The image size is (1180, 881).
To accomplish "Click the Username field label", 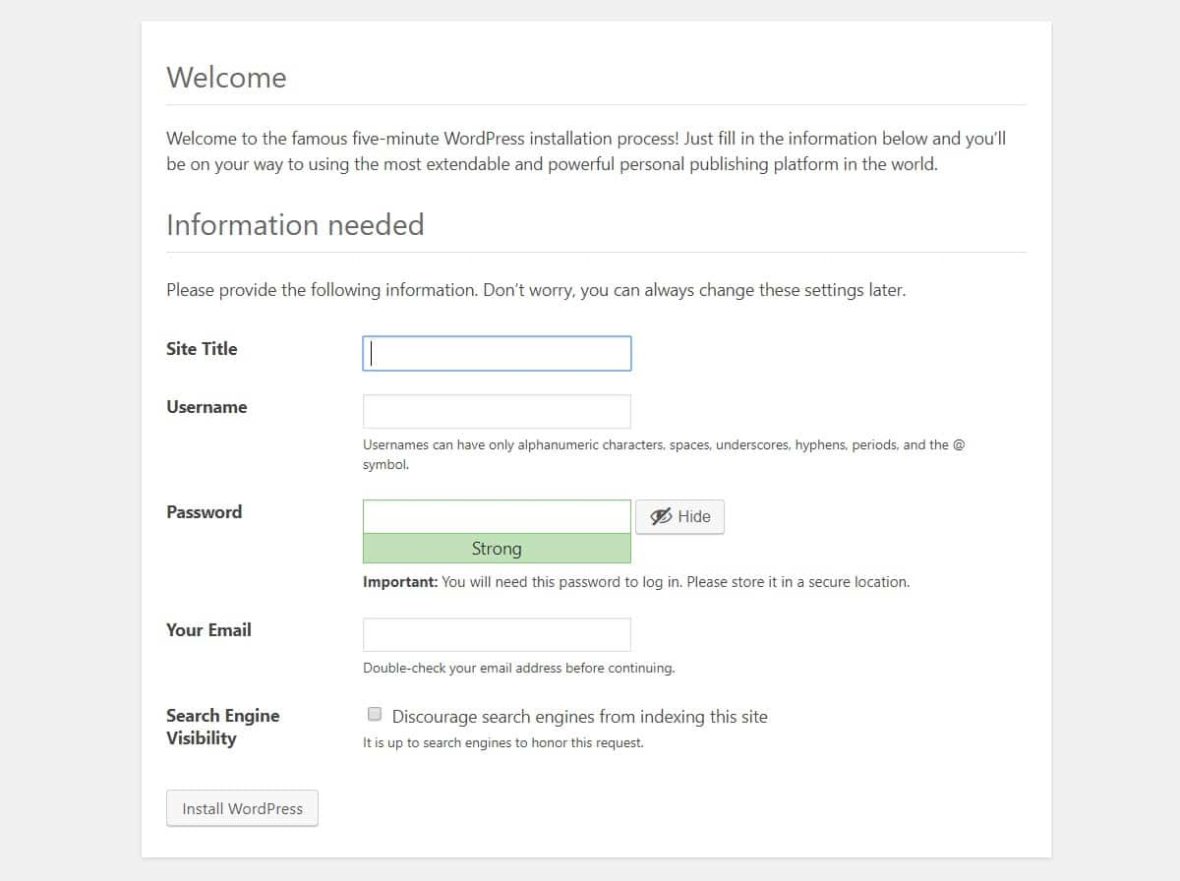I will click(207, 407).
